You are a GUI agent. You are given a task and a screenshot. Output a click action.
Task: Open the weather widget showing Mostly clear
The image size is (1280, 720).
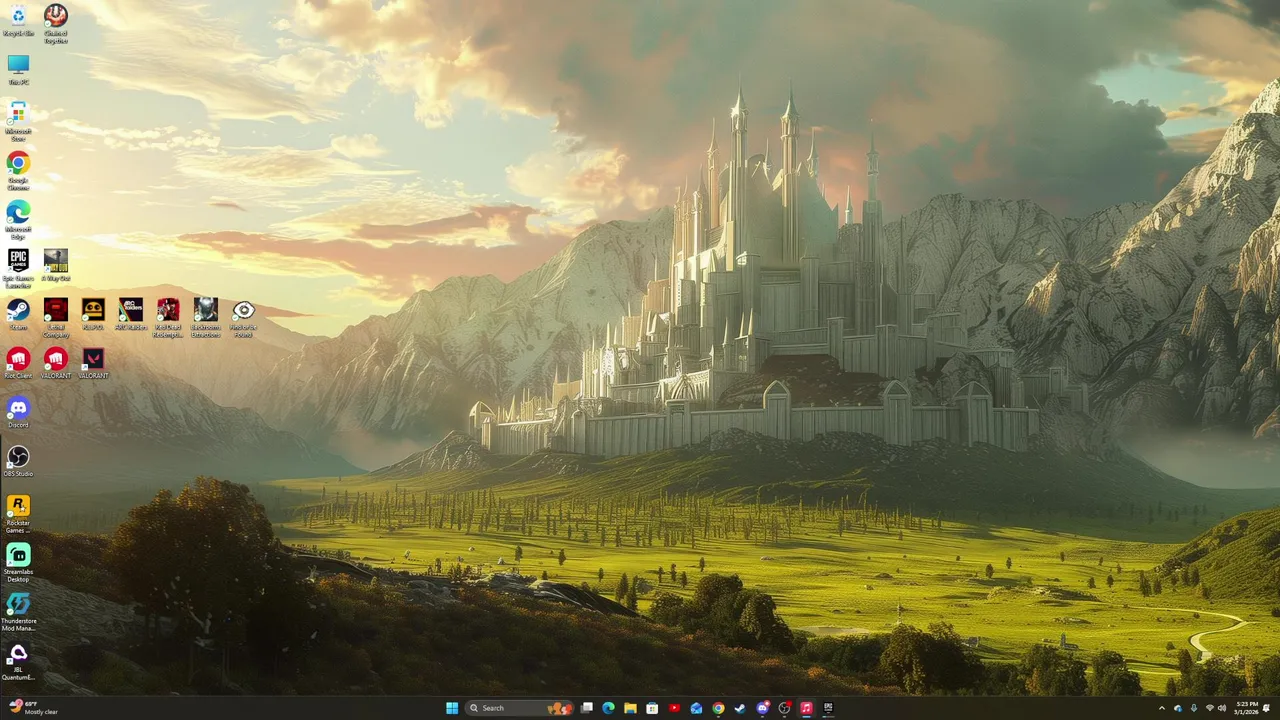point(34,708)
